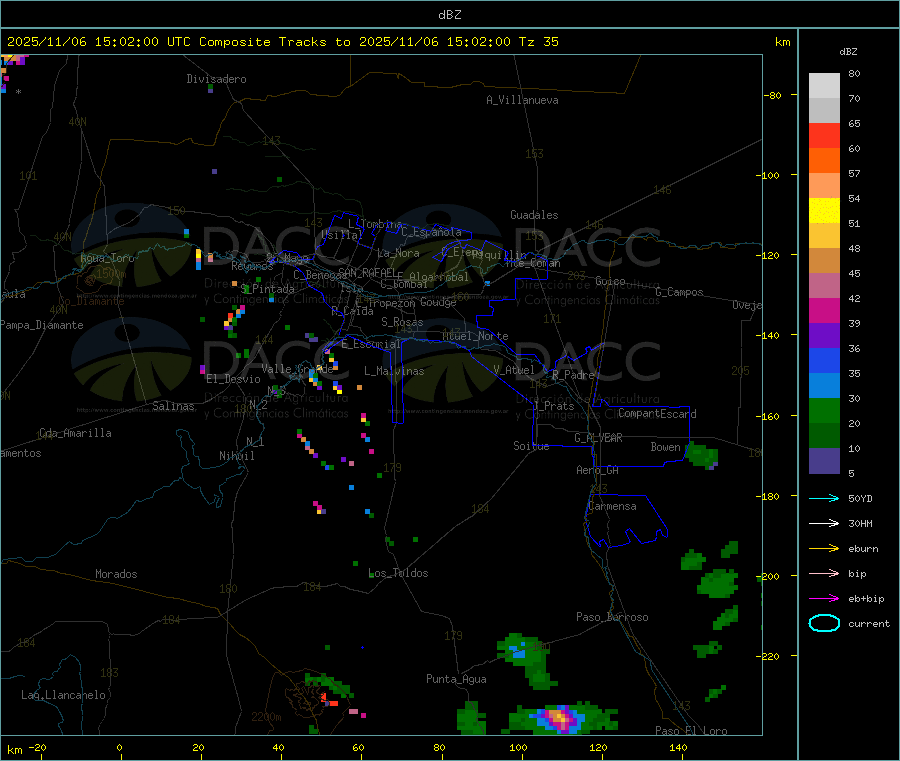Click the Paso_El_Loro map label
The width and height of the screenshot is (900, 761).
(691, 731)
